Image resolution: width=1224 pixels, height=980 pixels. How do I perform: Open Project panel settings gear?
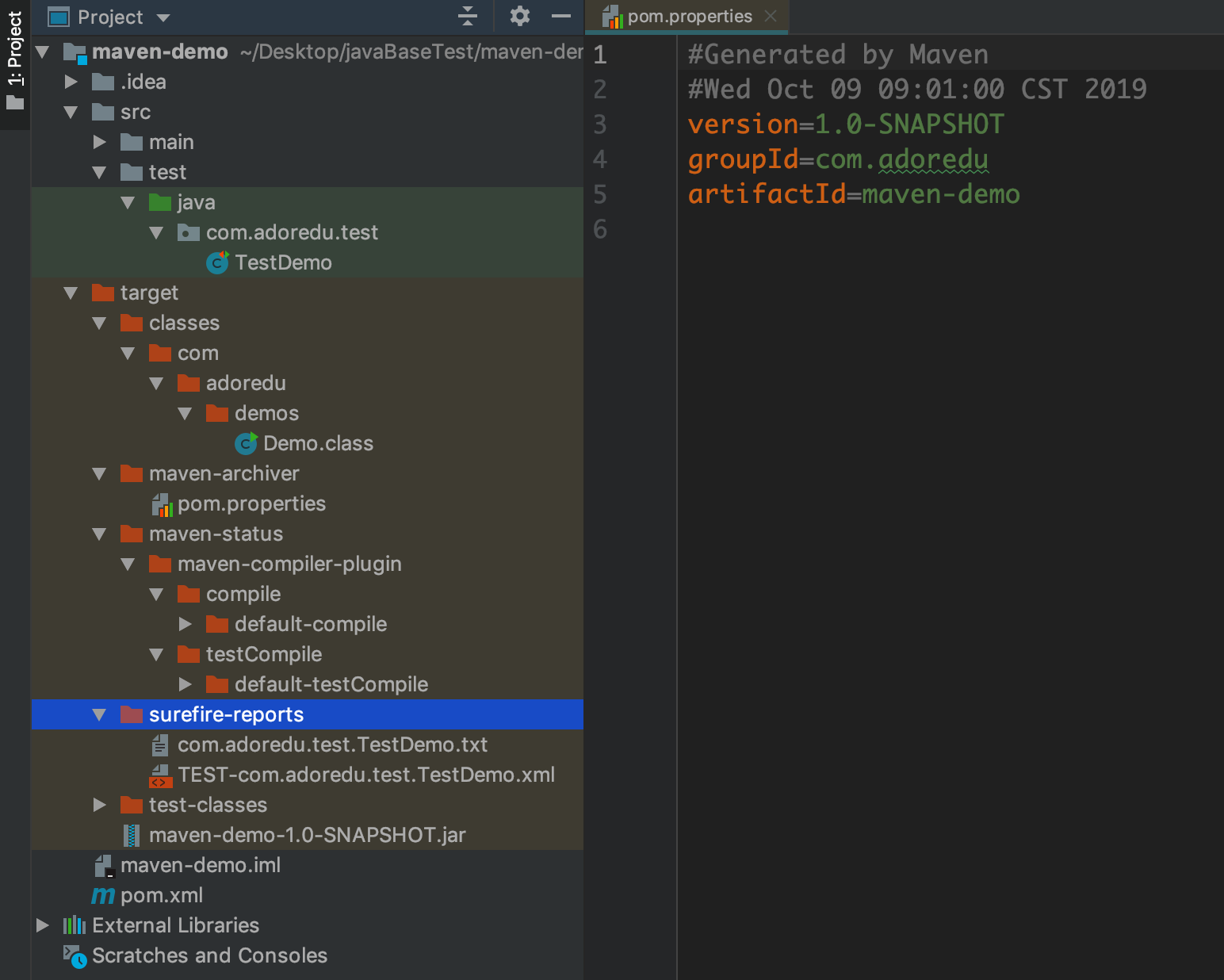(519, 16)
